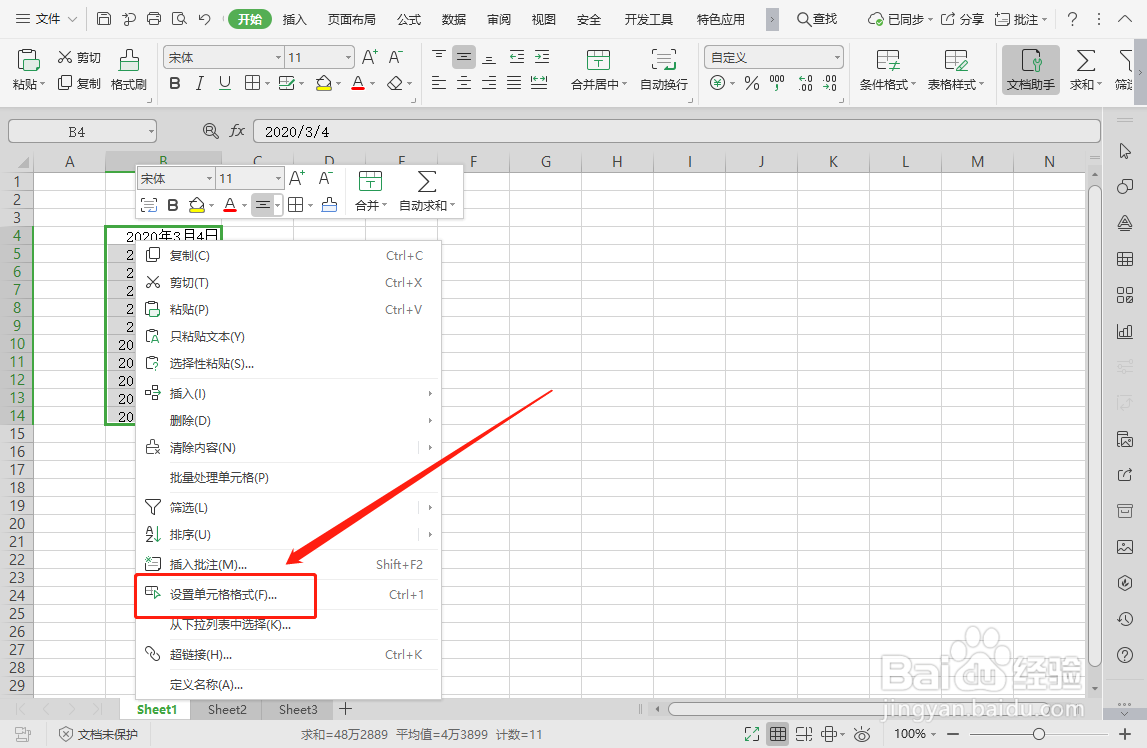The width and height of the screenshot is (1147, 748).
Task: Click the Name Box showing B4
Action: pyautogui.click(x=80, y=130)
